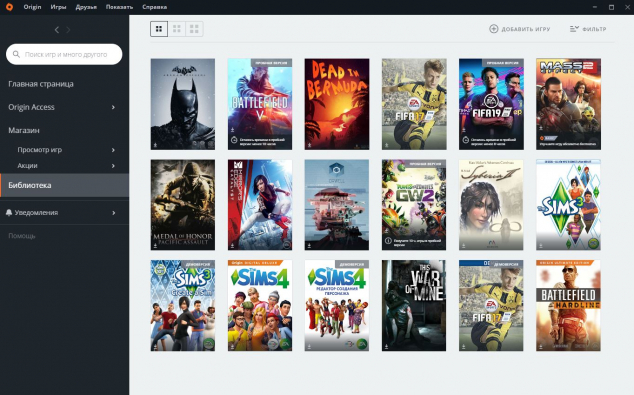The height and width of the screenshot is (395, 634).
Task: Click the Origin logo icon
Action: pyautogui.click(x=9, y=7)
